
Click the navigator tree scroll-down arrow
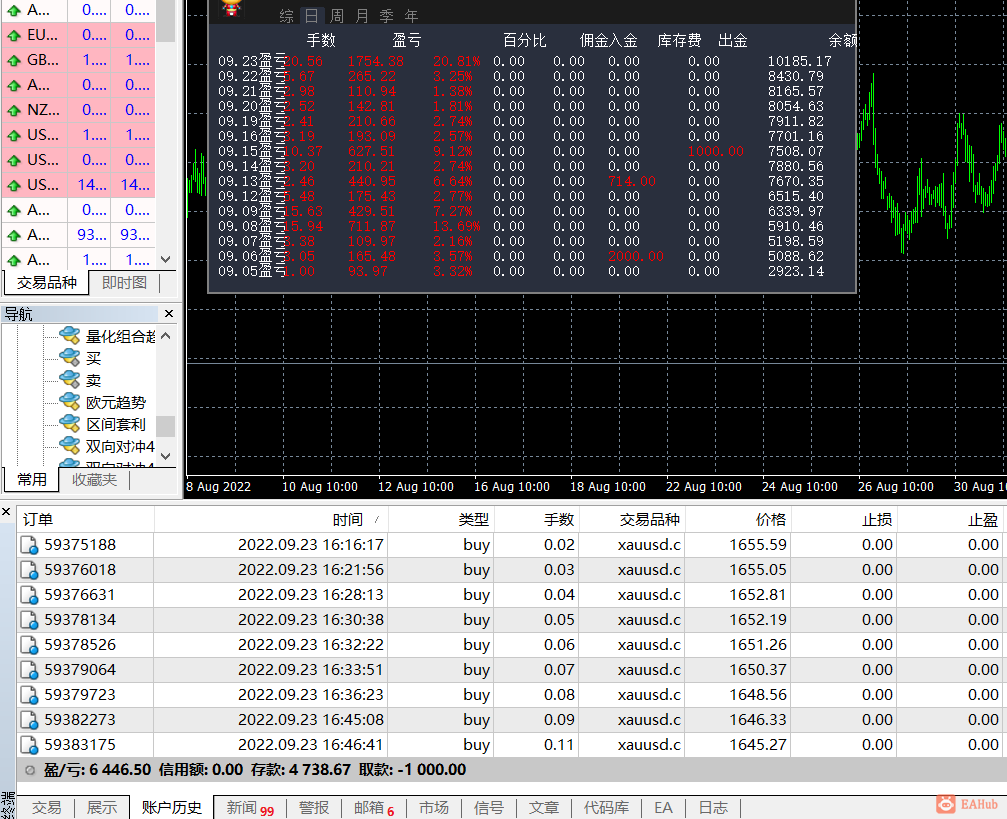[166, 456]
